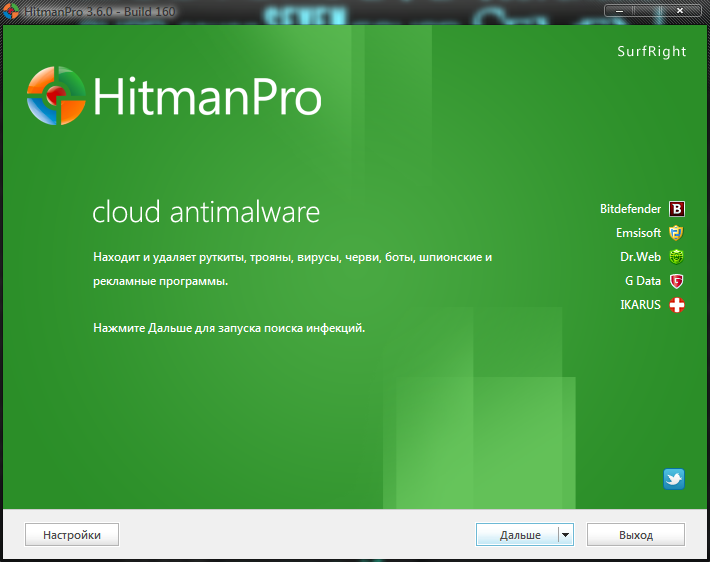Click the cloud antimalware heading

click(206, 211)
